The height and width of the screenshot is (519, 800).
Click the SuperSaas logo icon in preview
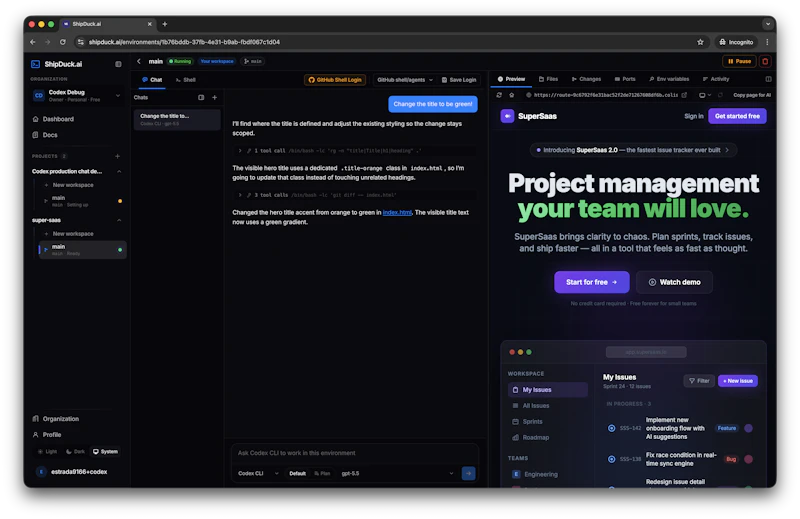[507, 116]
